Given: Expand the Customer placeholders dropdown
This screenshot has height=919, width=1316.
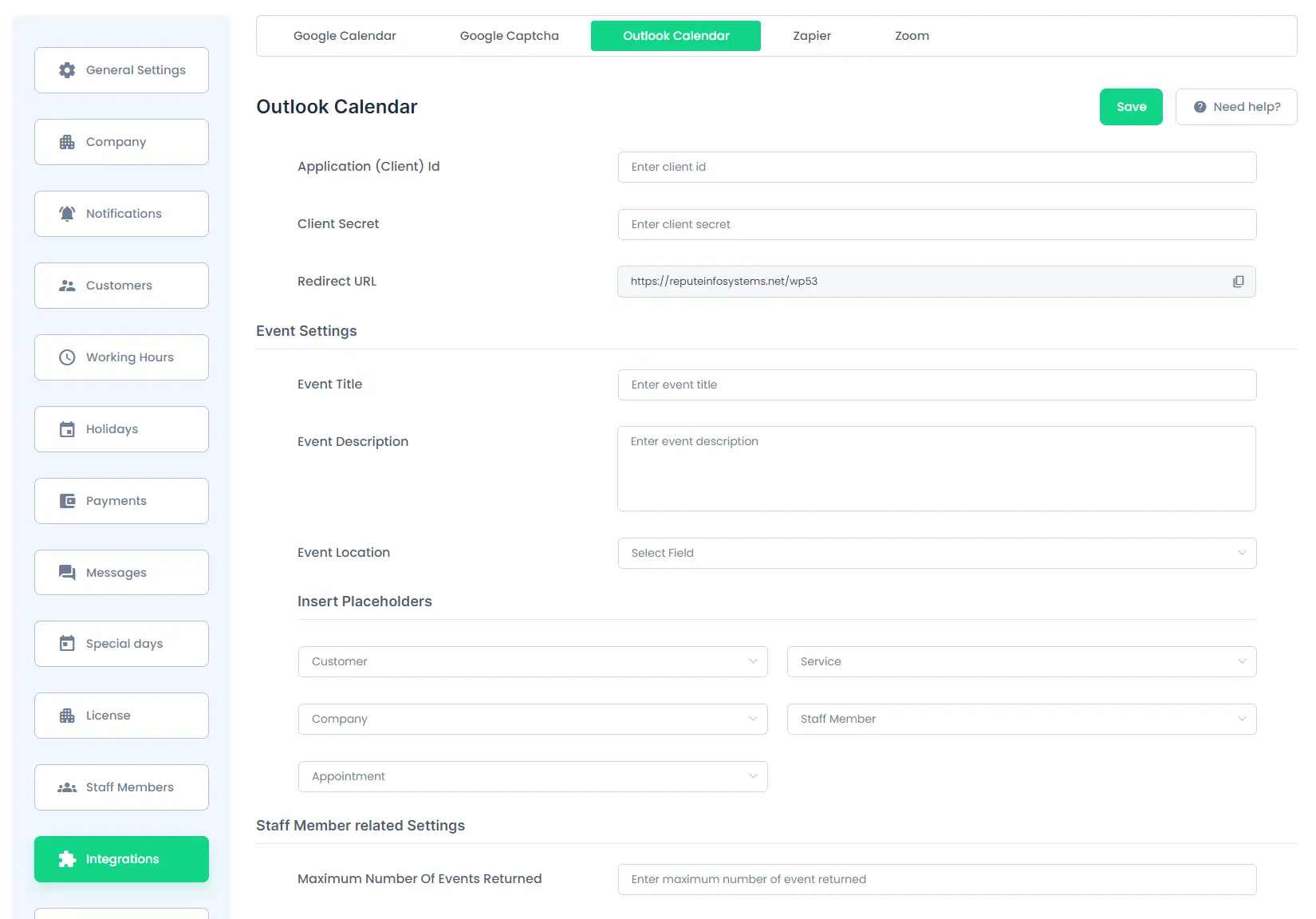Looking at the screenshot, I should [x=533, y=661].
